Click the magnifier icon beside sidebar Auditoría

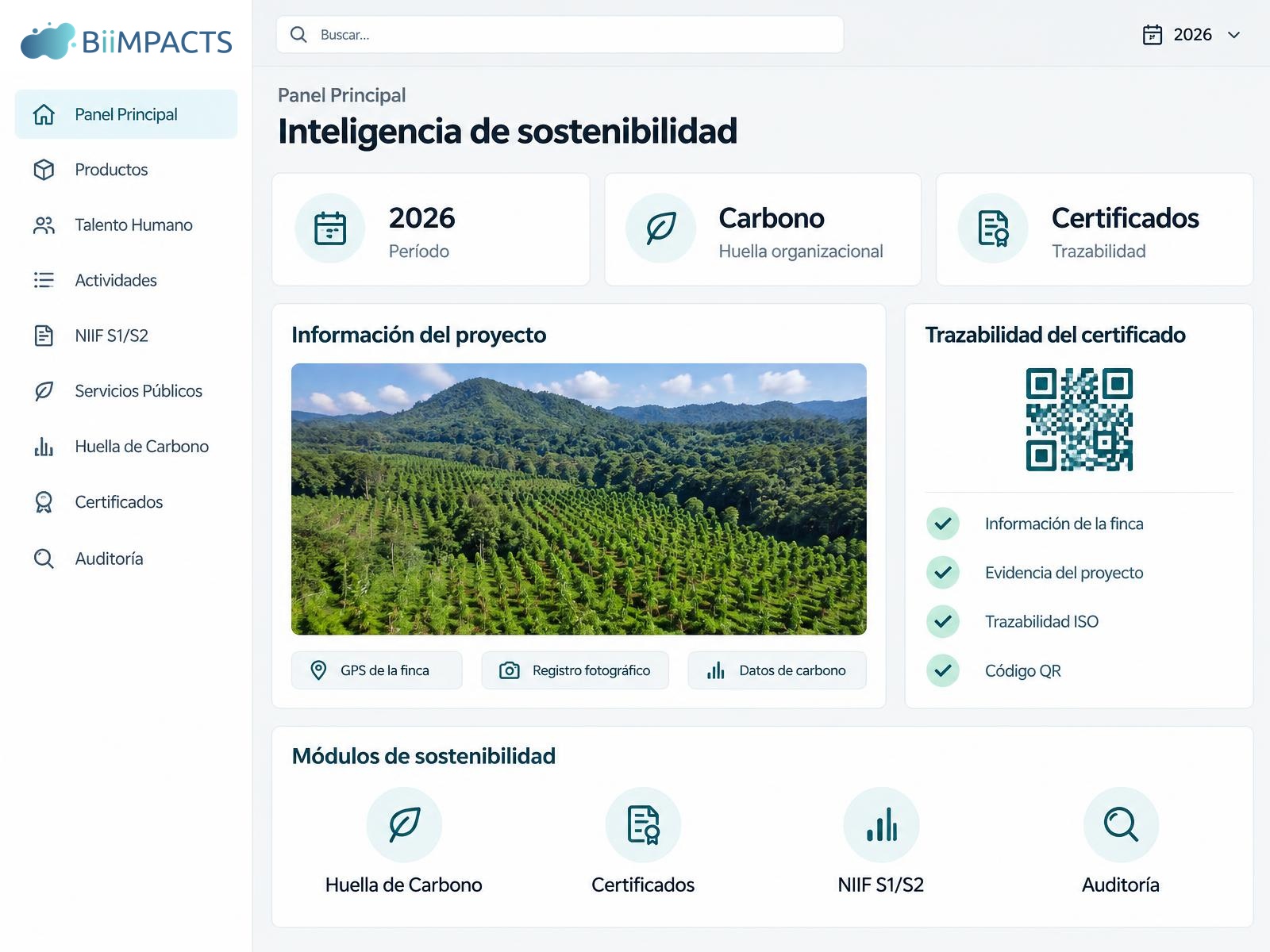click(x=44, y=559)
